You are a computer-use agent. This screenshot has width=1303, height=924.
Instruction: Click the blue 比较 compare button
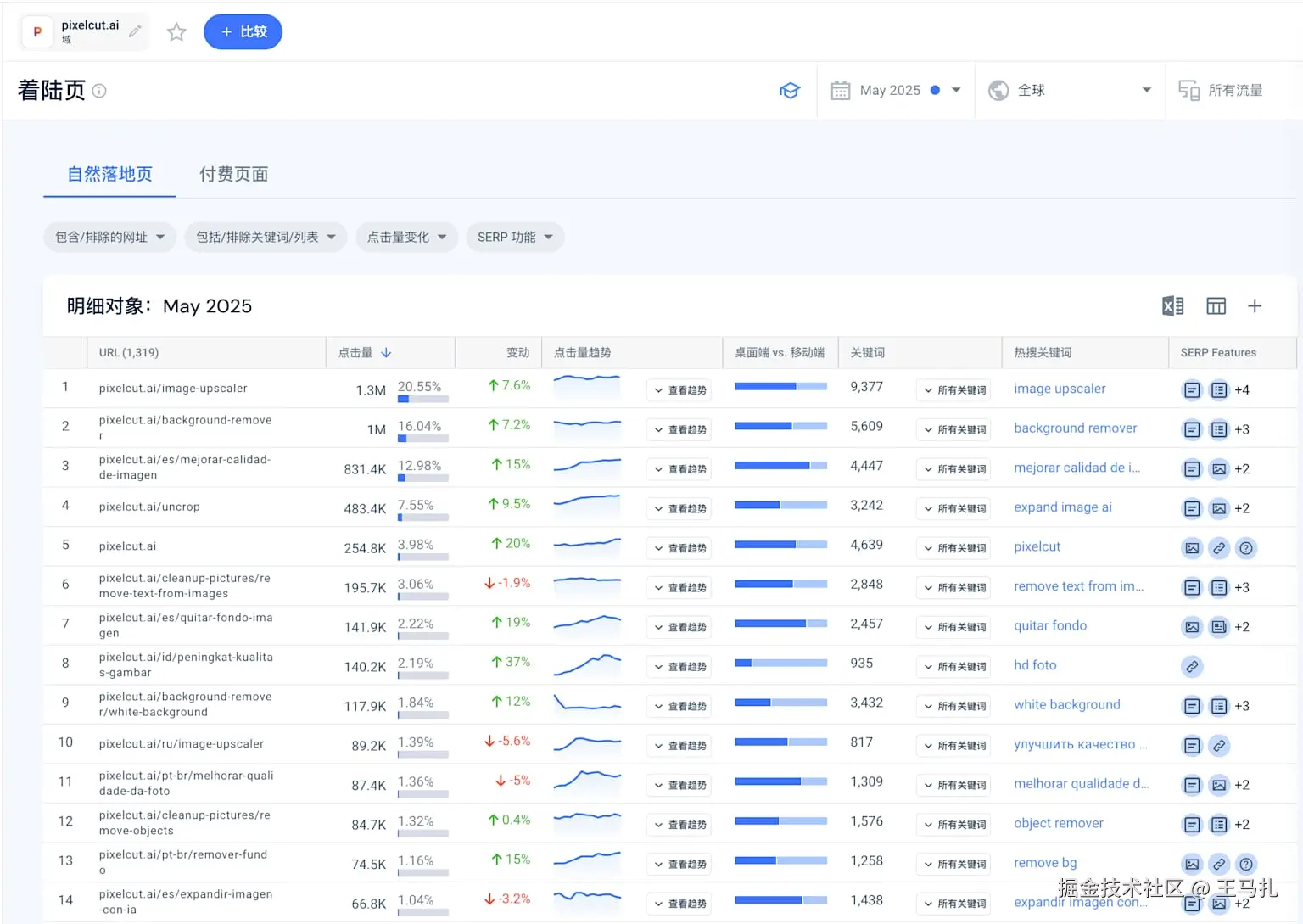point(243,32)
